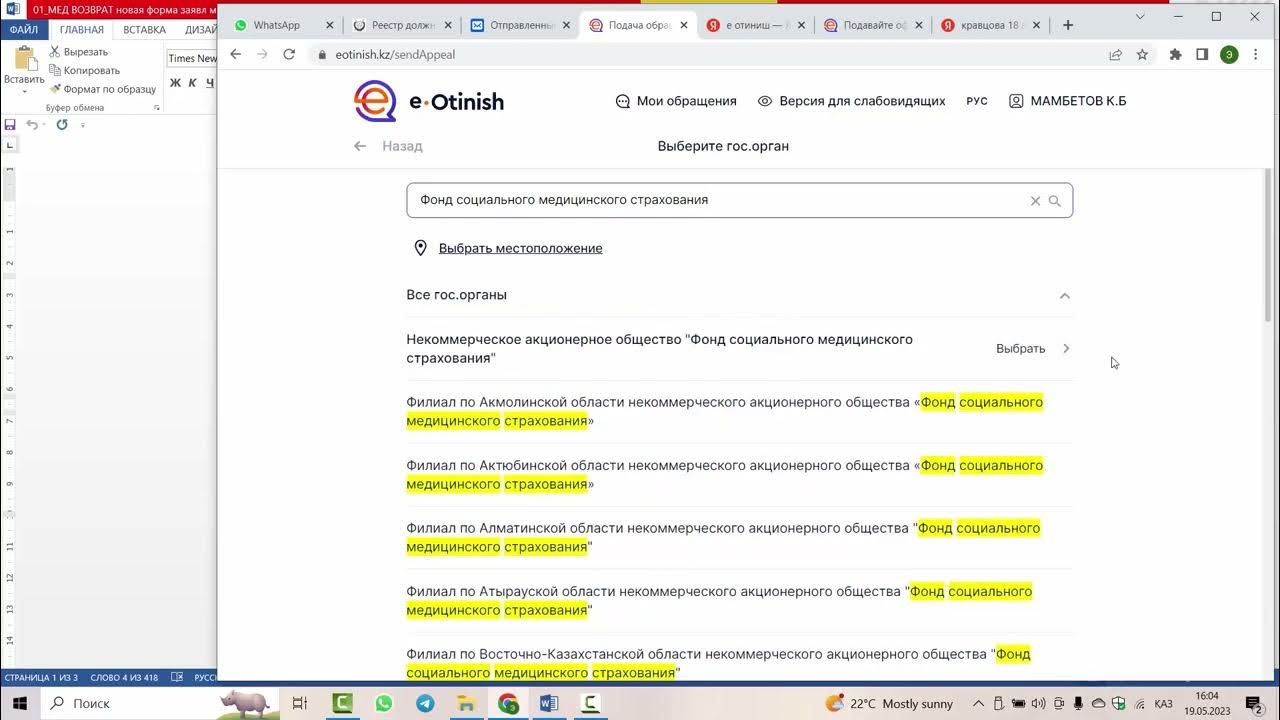
Task: Open the Буфер обмена dialog launcher
Action: click(157, 107)
